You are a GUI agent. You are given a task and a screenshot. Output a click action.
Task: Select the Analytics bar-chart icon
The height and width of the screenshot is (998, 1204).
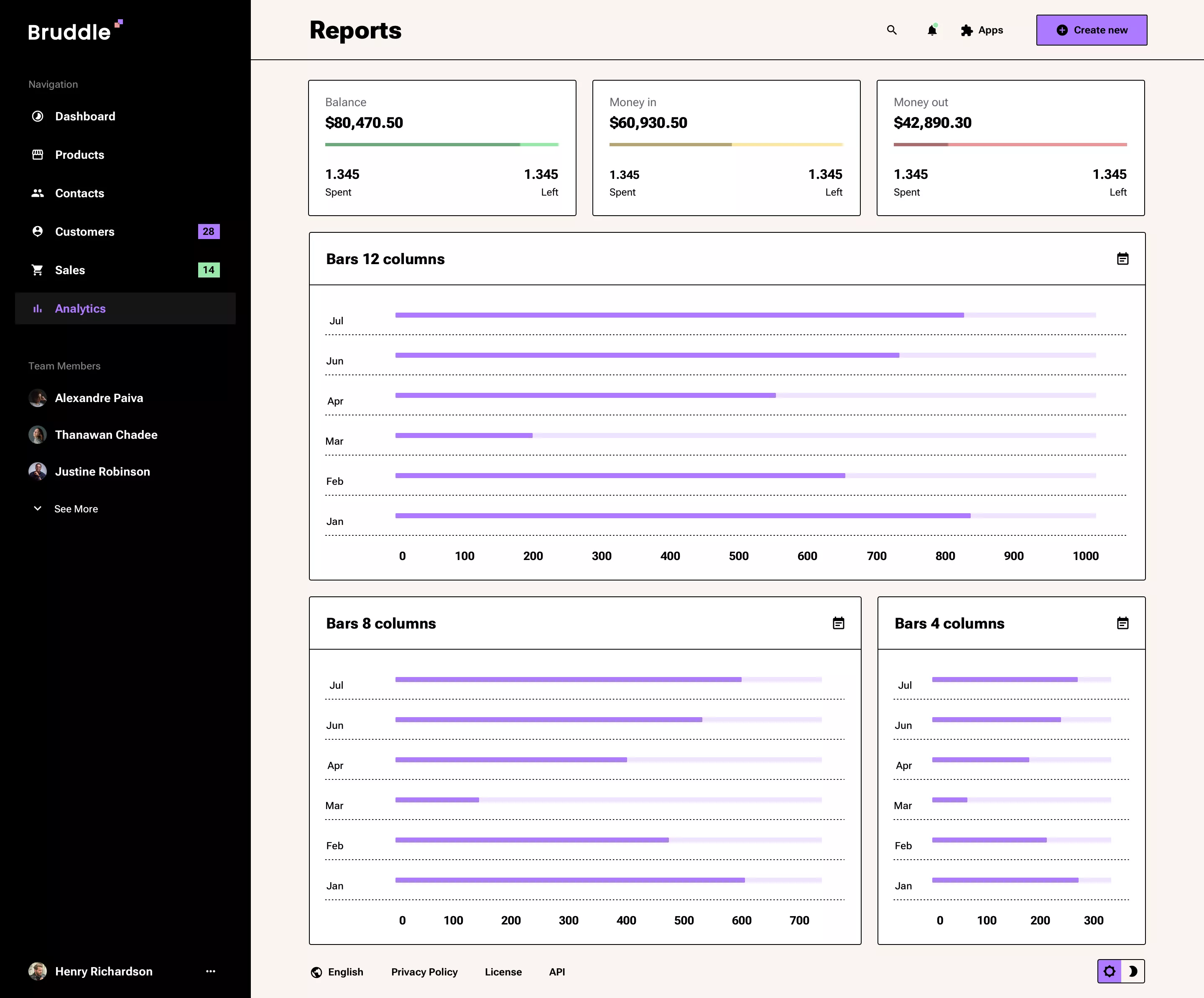[37, 308]
